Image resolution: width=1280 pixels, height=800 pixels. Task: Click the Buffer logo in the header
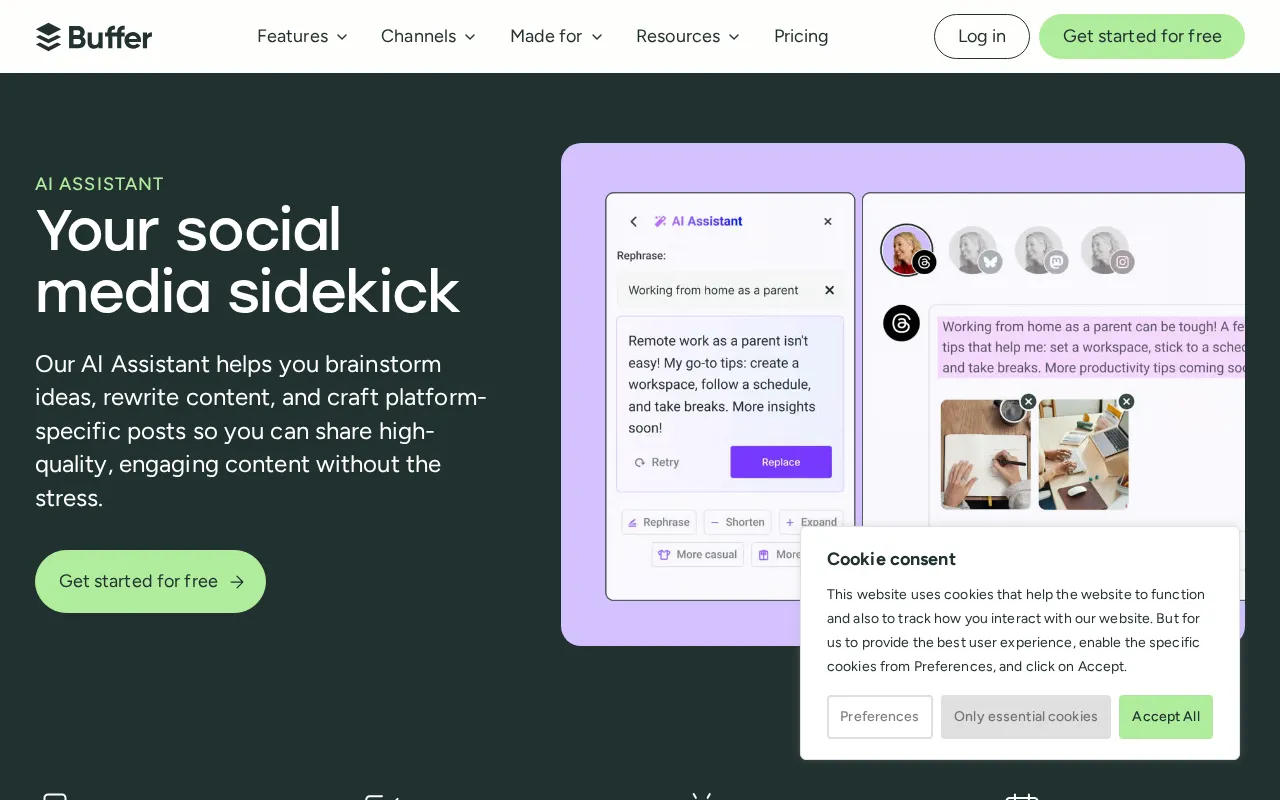(94, 37)
